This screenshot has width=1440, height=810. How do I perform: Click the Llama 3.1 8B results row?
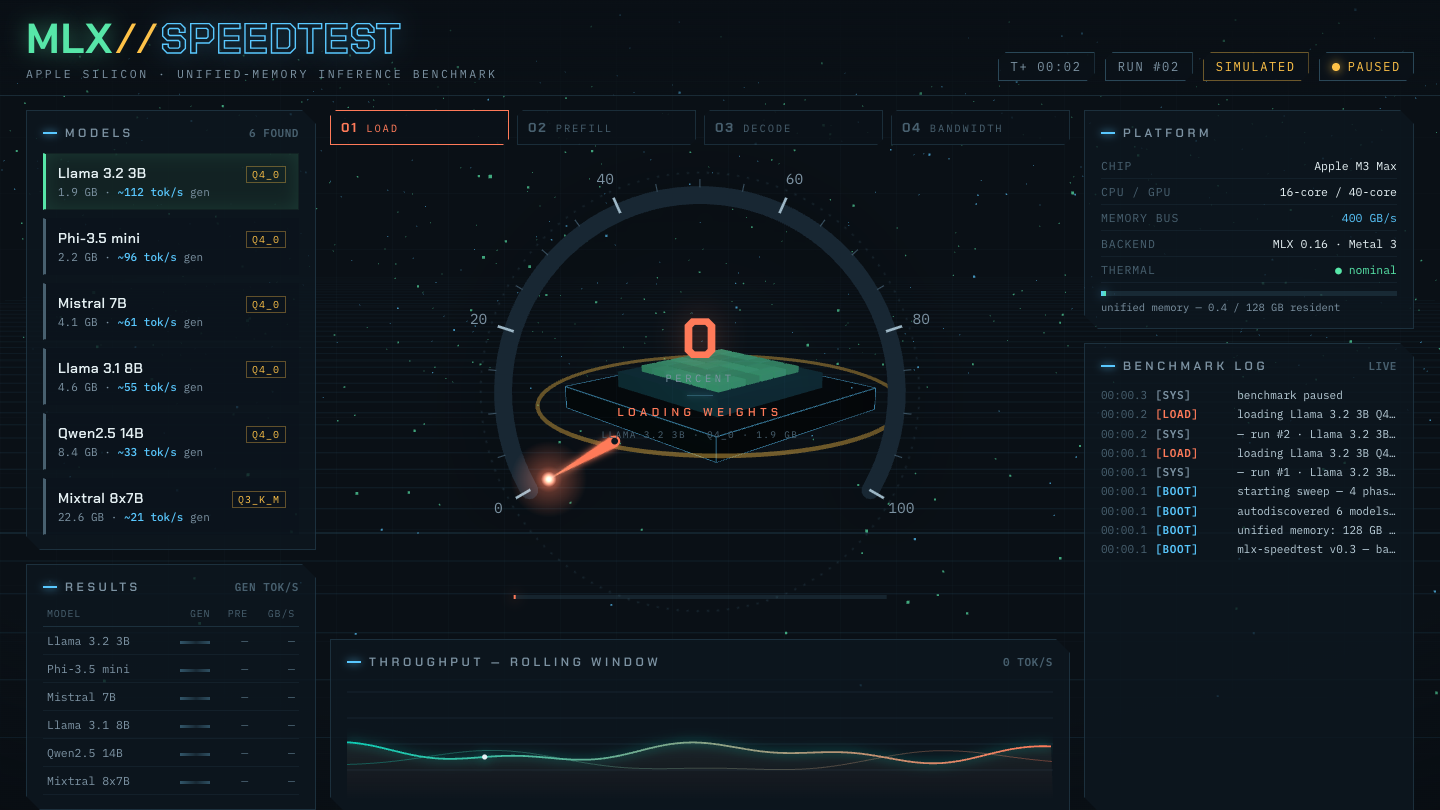[x=171, y=725]
